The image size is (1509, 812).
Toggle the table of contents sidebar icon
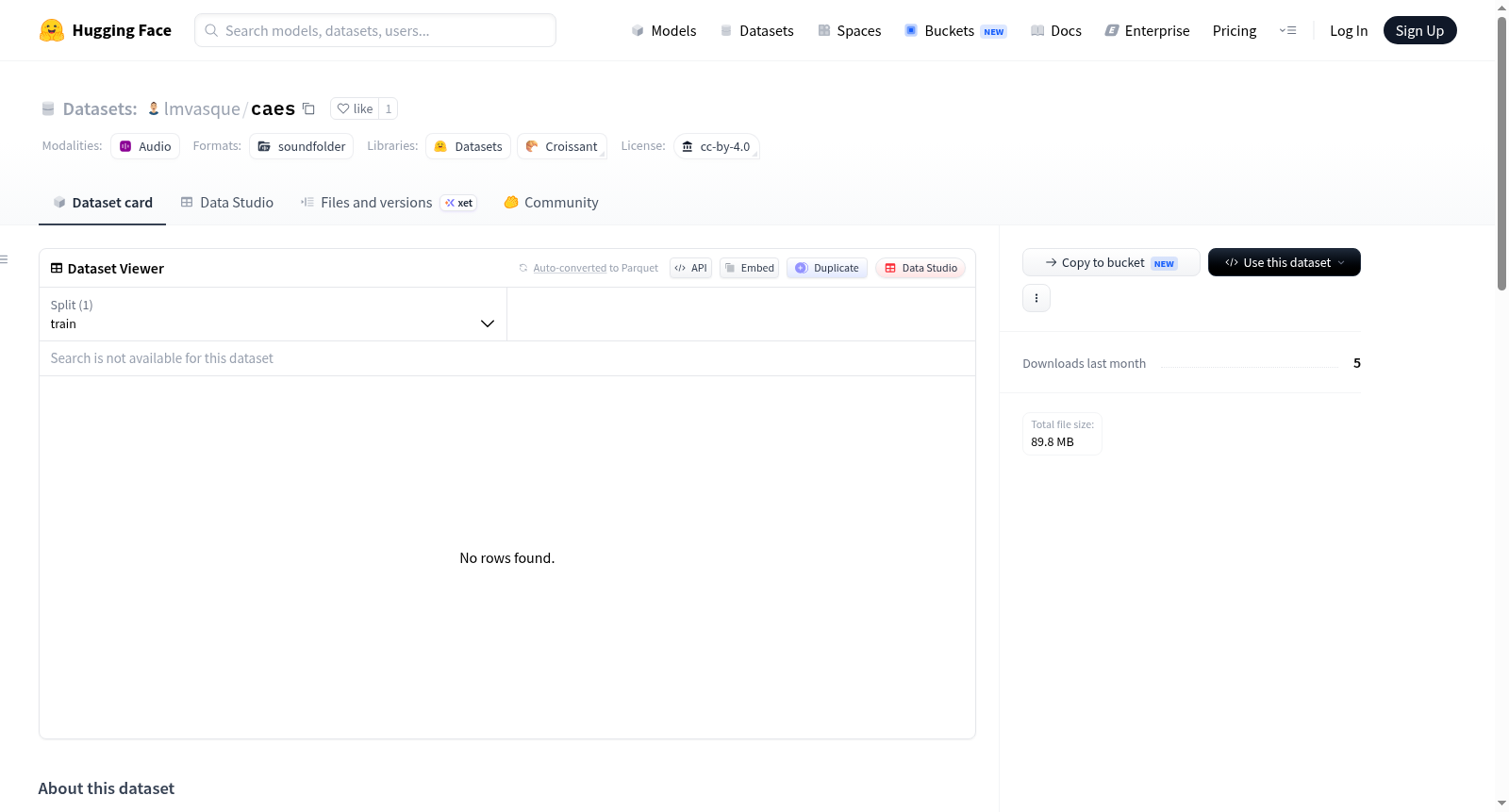click(4, 259)
